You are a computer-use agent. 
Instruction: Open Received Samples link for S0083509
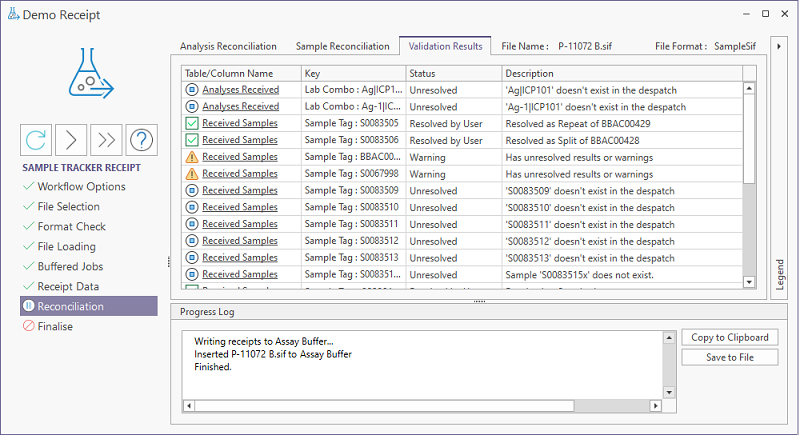[x=240, y=190]
